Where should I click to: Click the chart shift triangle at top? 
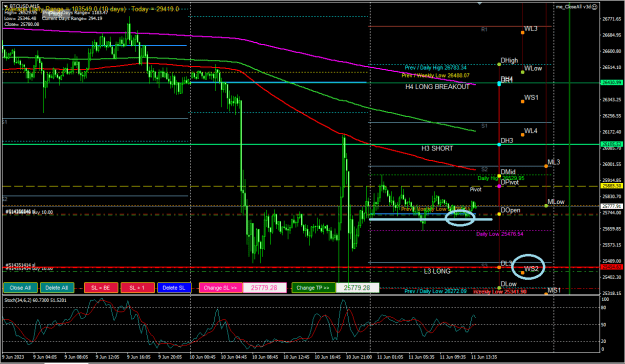coord(480,3)
